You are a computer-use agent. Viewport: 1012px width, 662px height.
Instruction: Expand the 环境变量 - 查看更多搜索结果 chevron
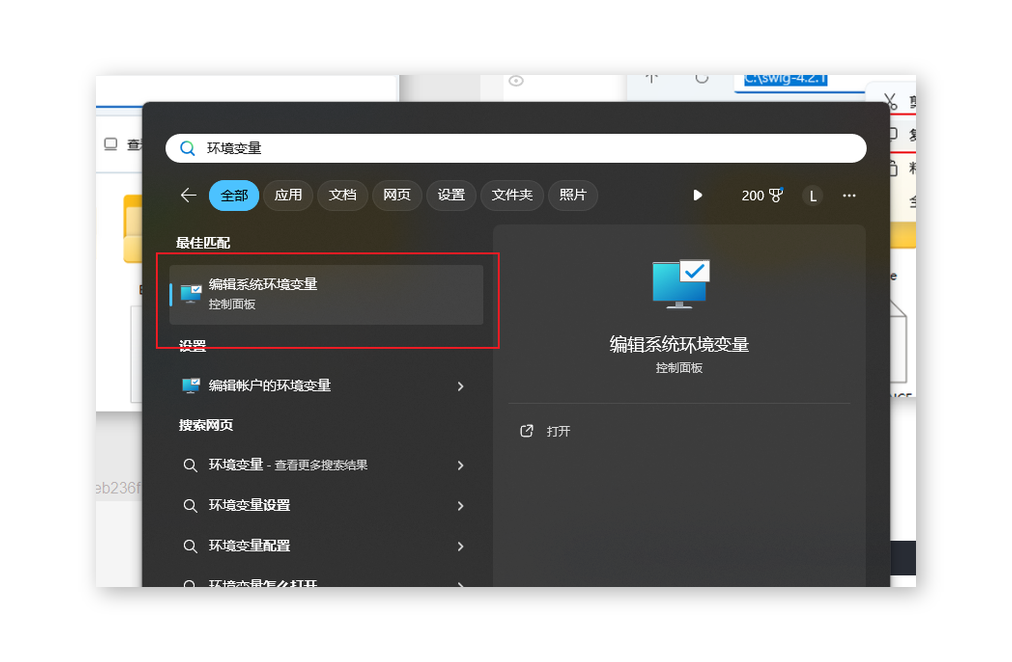coord(460,465)
